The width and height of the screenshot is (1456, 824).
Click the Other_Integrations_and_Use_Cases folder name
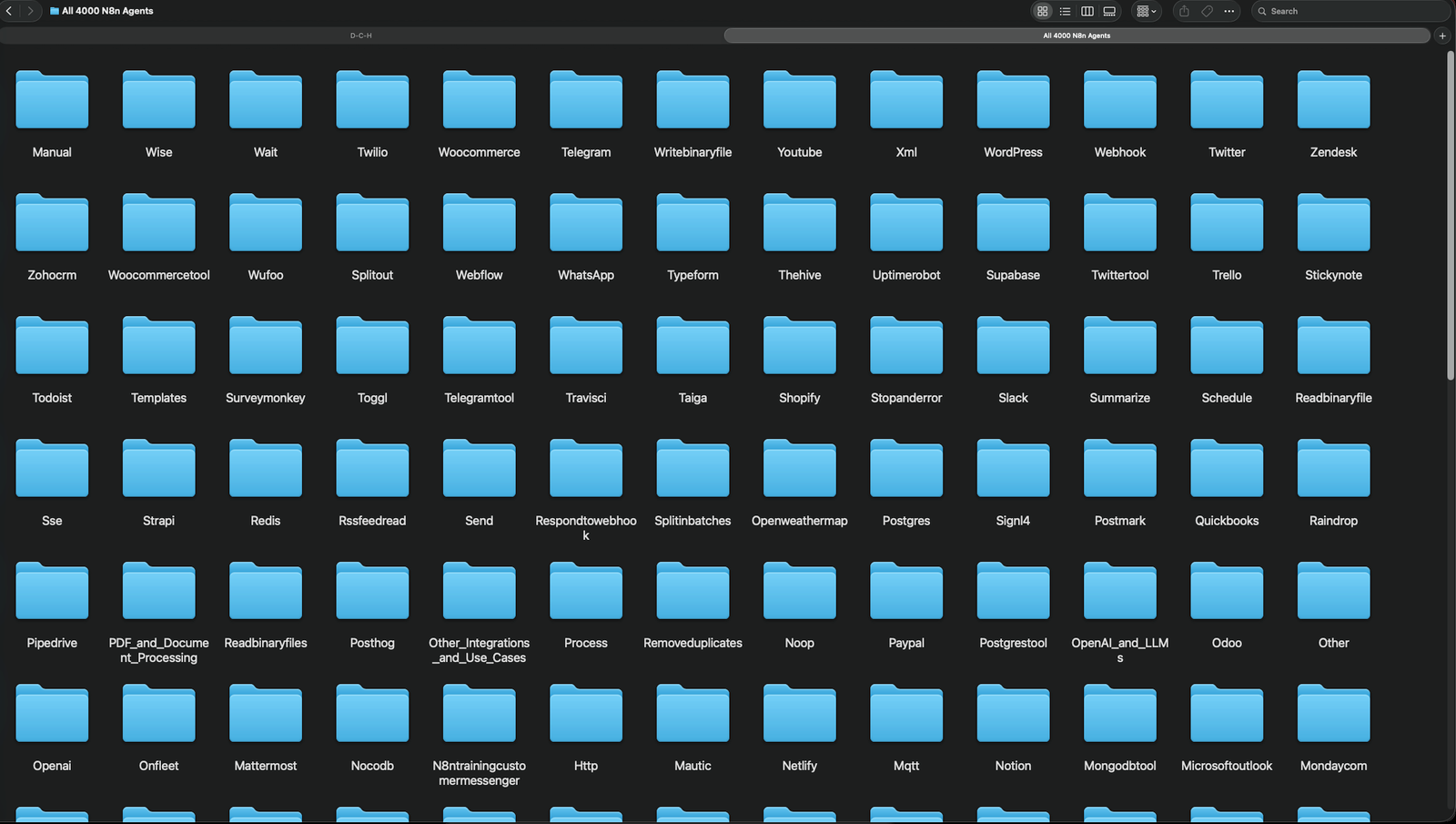pos(480,650)
